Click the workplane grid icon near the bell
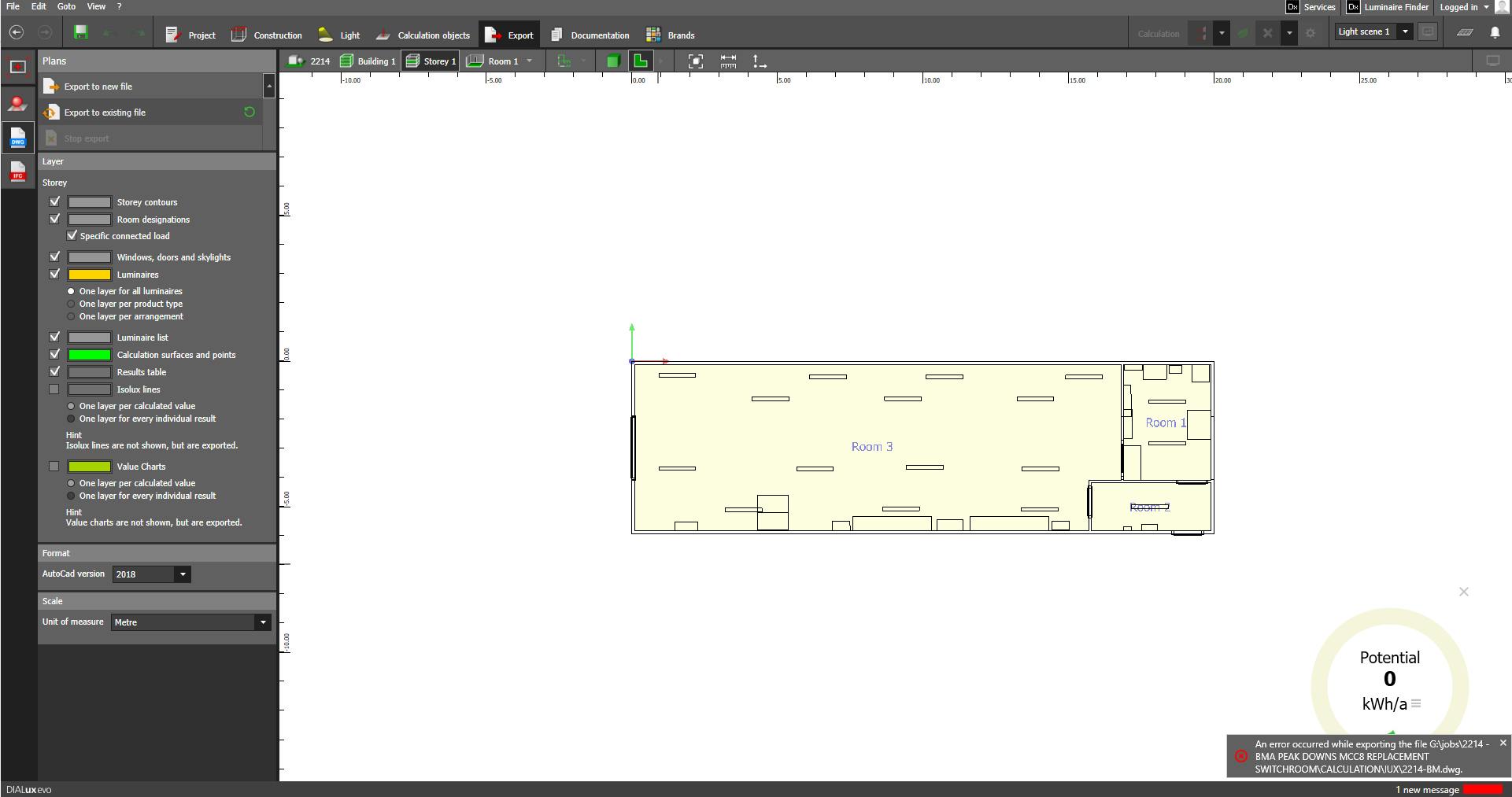Viewport: 1512px width, 797px height. click(1465, 33)
